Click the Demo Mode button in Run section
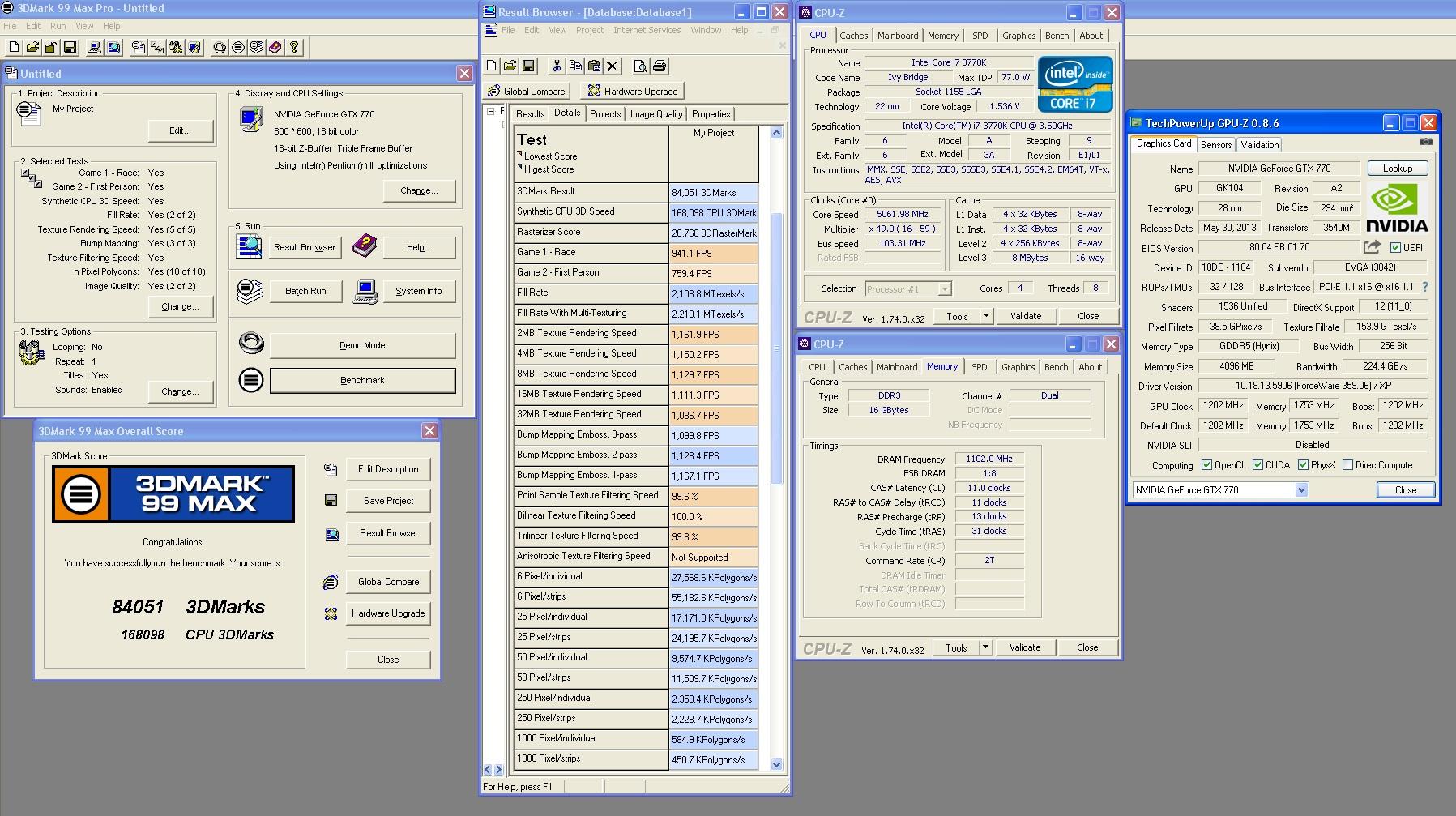The height and width of the screenshot is (816, 1456). pos(362,345)
